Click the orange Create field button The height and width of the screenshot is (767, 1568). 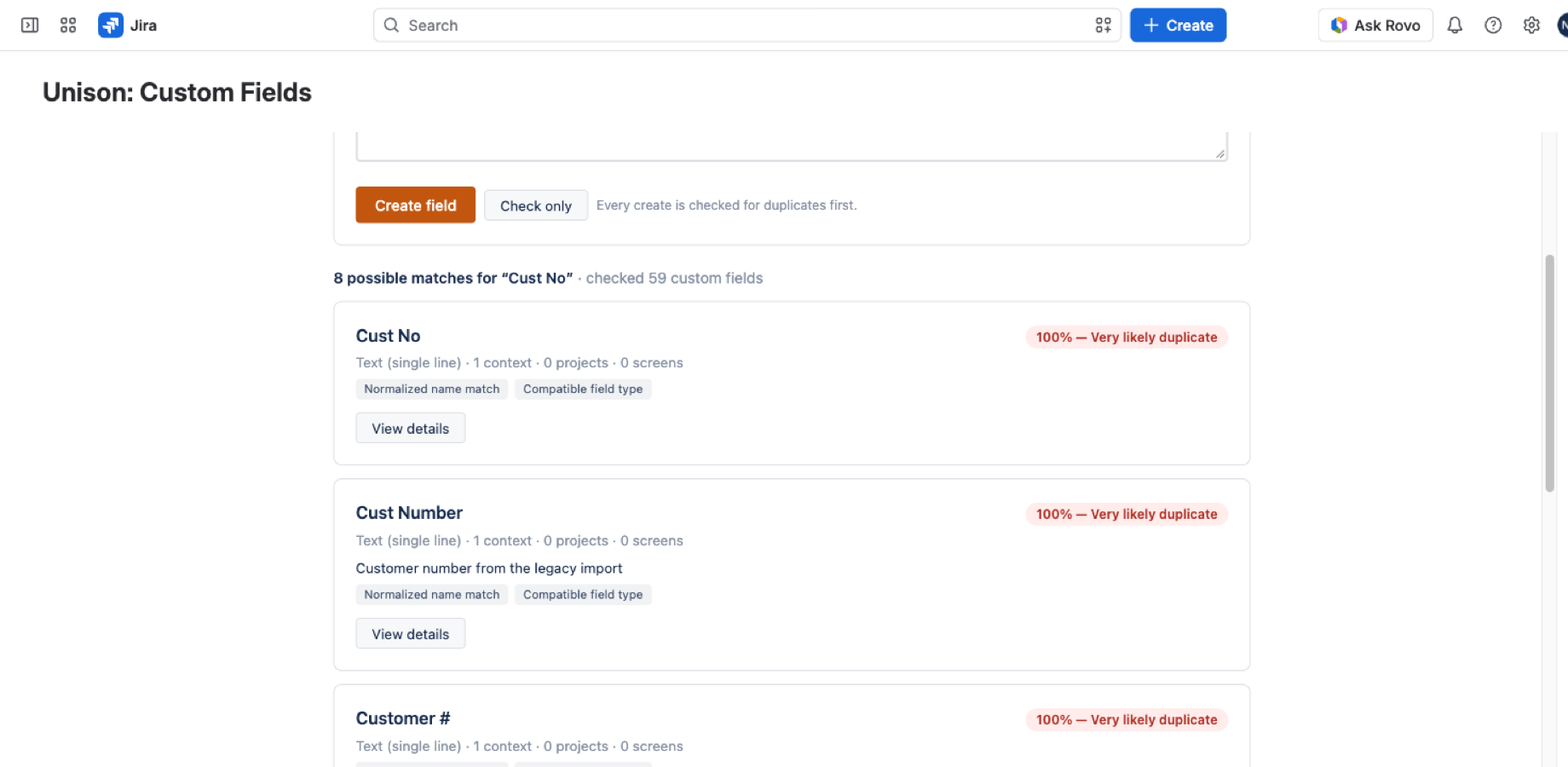415,205
